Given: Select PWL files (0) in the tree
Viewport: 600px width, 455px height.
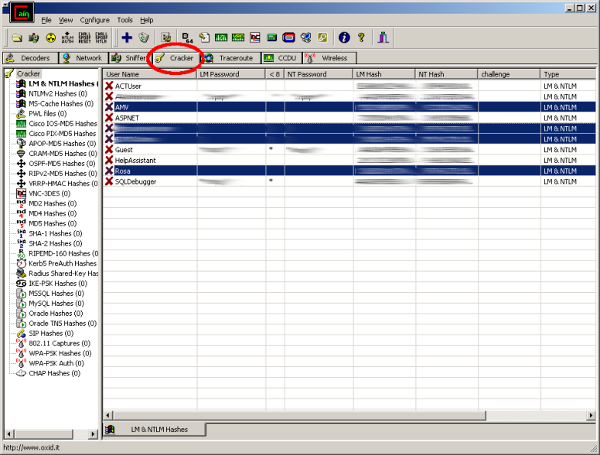Looking at the screenshot, I should [x=47, y=114].
